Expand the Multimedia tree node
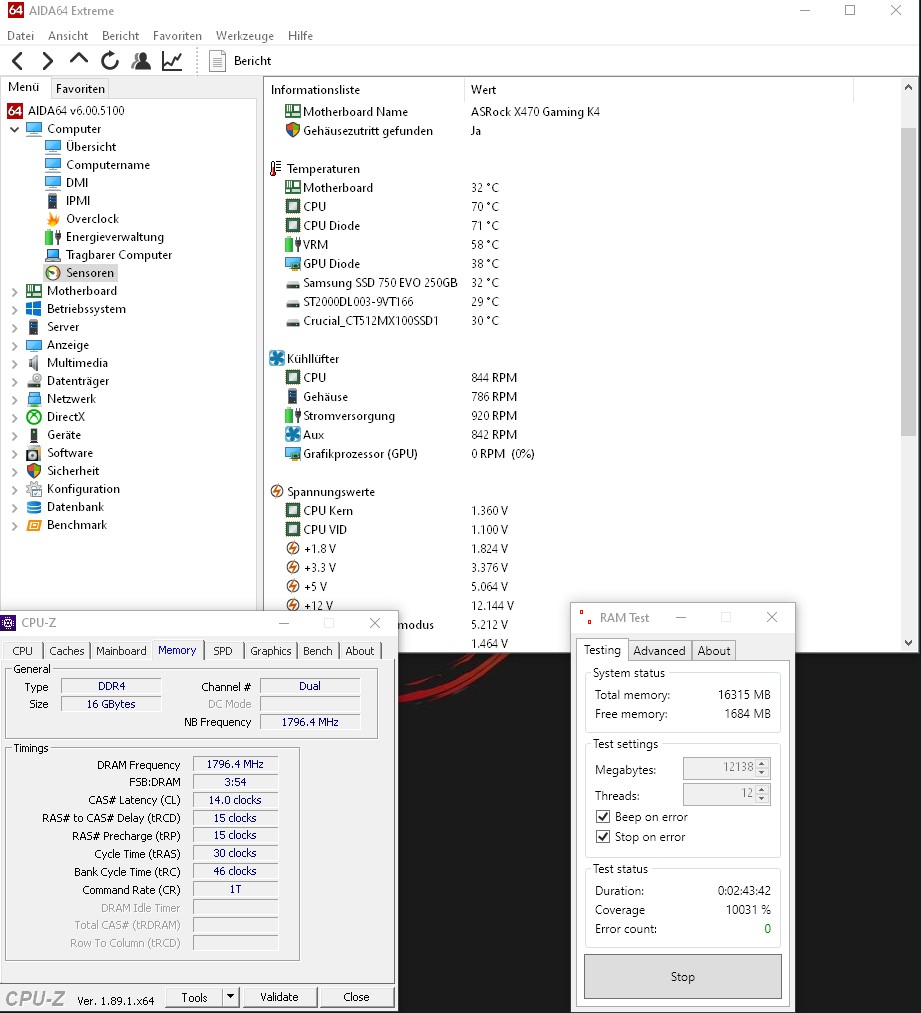The height and width of the screenshot is (1013, 921). (14, 363)
